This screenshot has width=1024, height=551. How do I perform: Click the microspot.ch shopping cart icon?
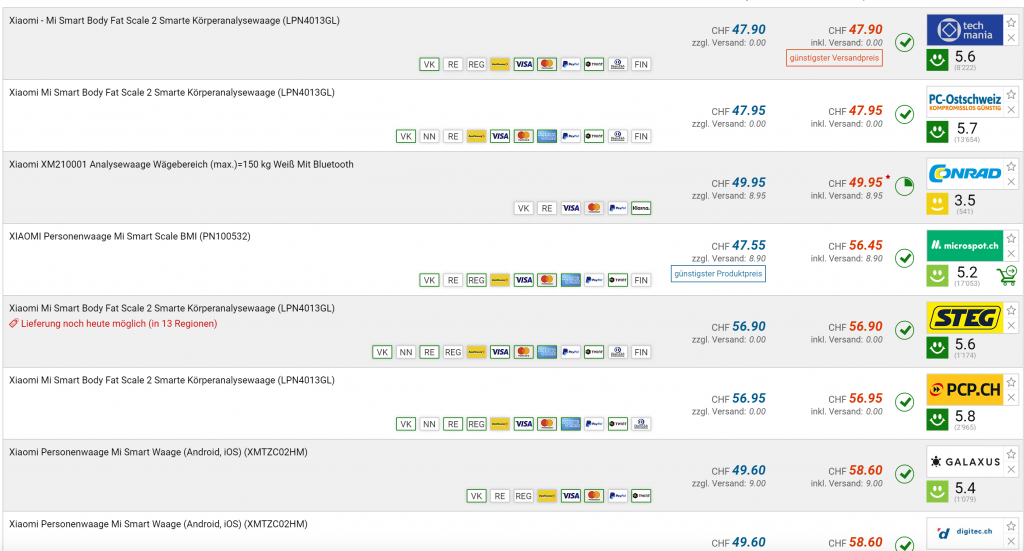click(x=1006, y=274)
